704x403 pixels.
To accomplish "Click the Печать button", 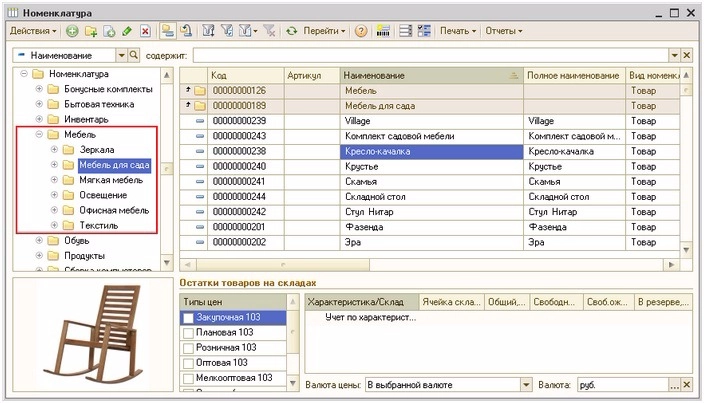I will click(456, 31).
